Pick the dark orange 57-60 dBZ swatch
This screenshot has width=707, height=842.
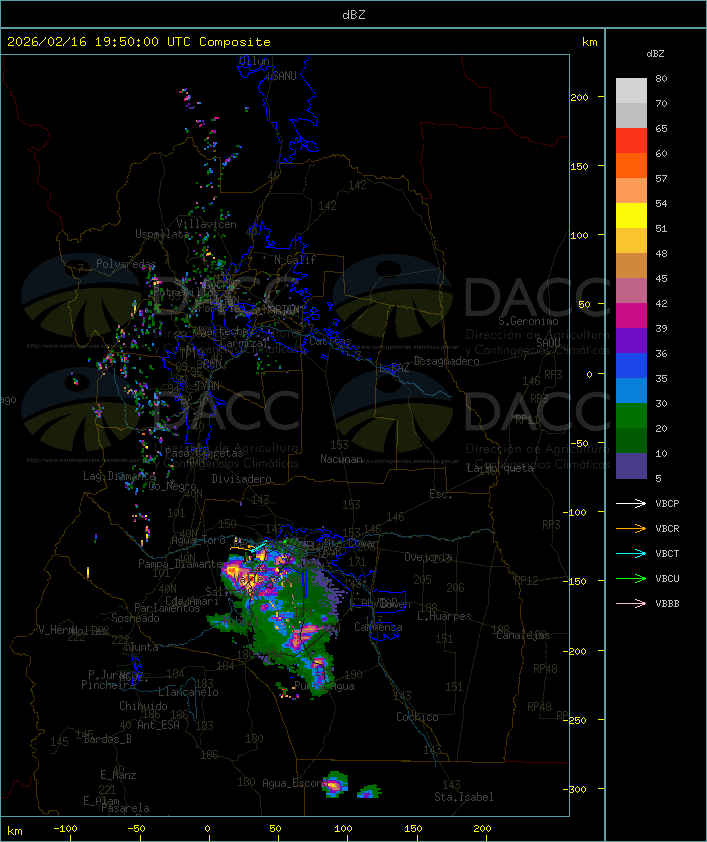point(631,165)
